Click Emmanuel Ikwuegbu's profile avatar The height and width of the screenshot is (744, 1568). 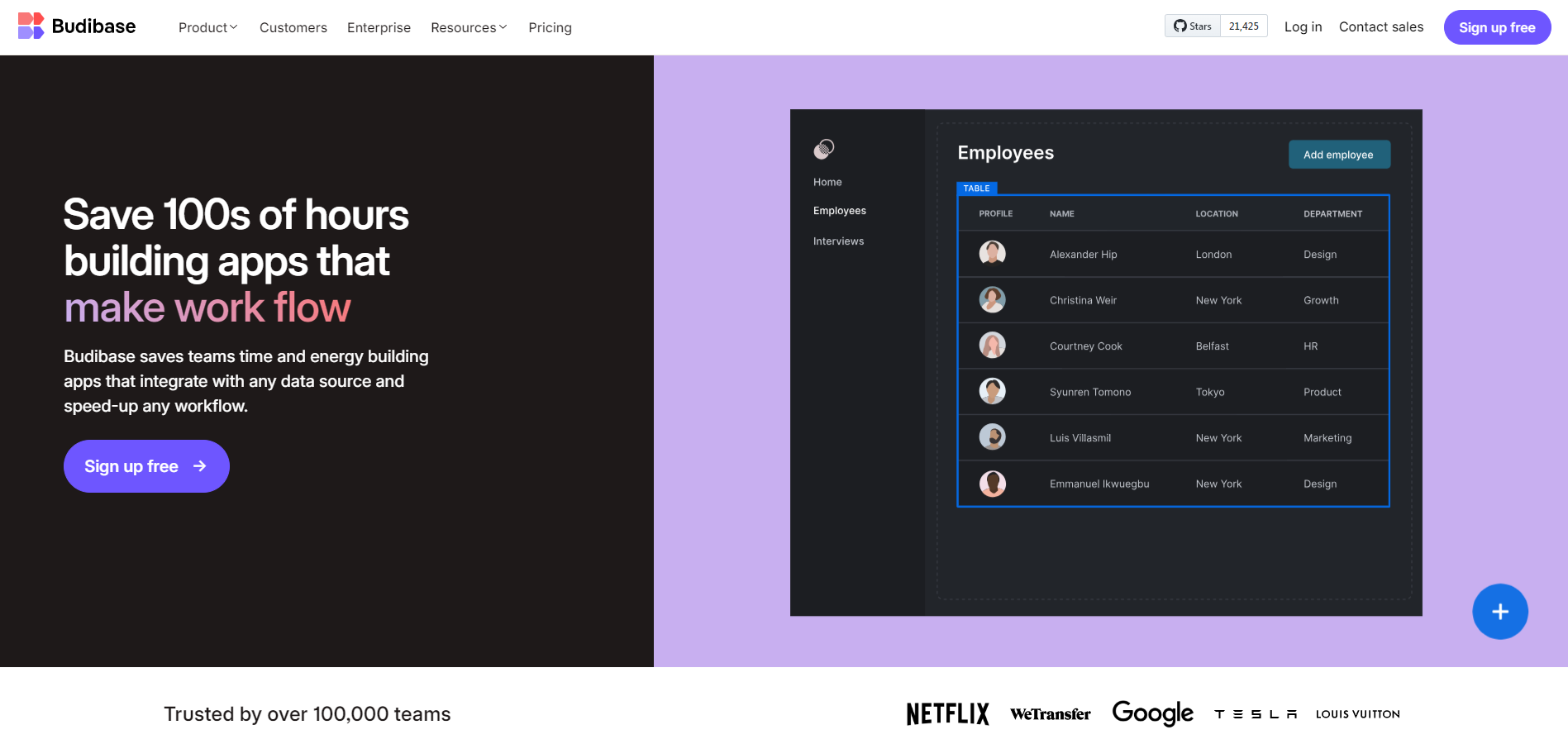click(x=992, y=483)
